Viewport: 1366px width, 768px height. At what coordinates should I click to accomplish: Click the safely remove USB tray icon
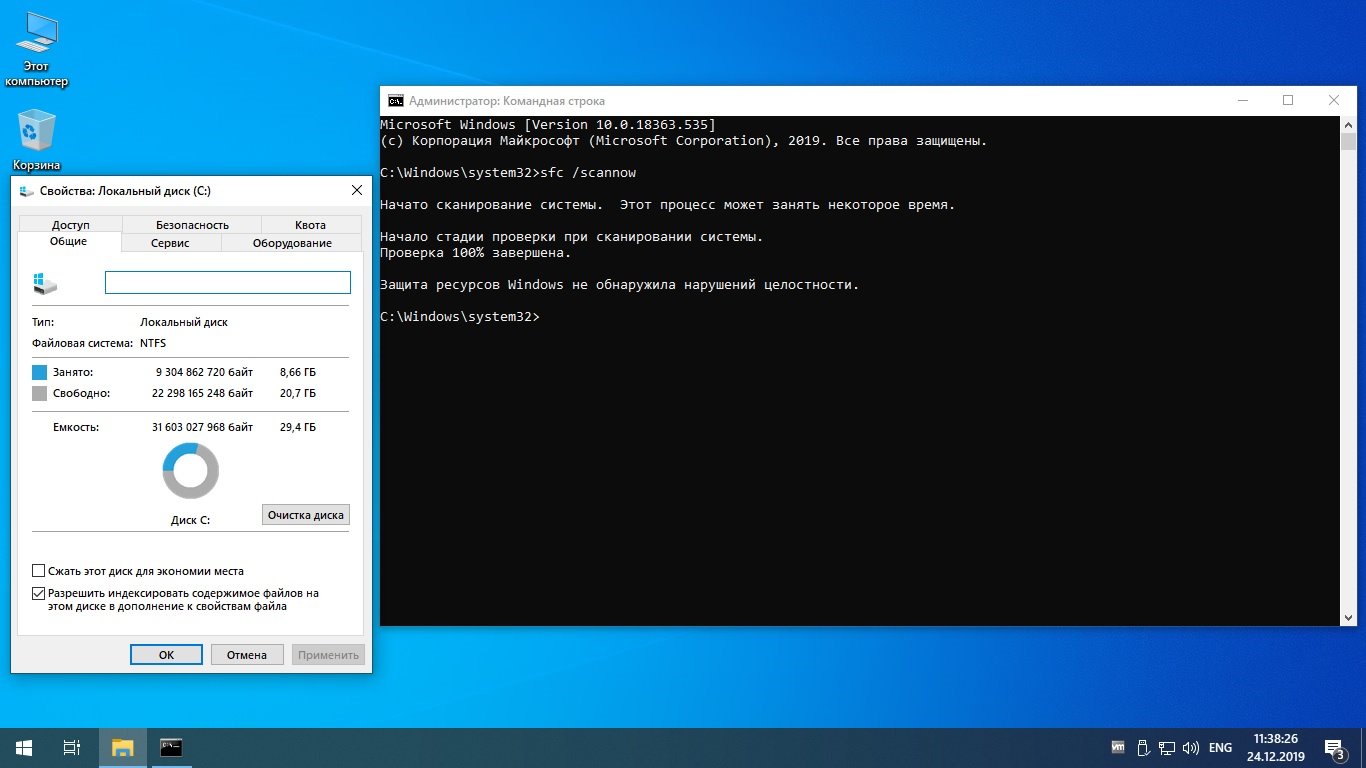click(1143, 747)
